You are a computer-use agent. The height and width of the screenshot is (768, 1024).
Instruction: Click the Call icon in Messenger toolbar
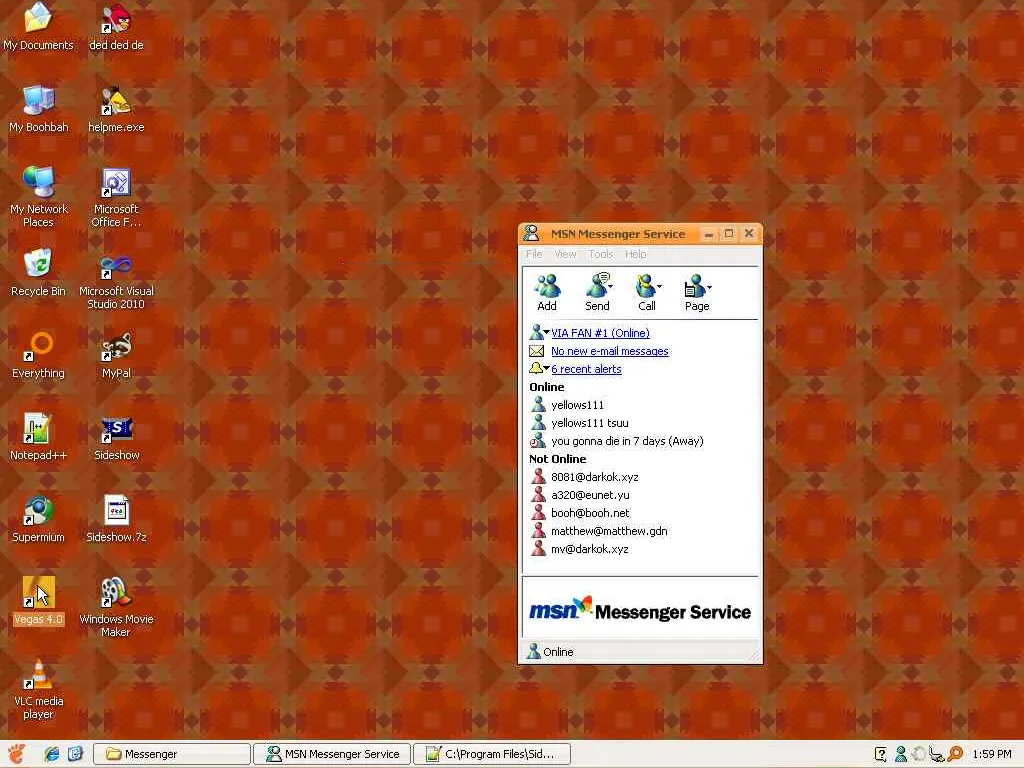tap(645, 292)
